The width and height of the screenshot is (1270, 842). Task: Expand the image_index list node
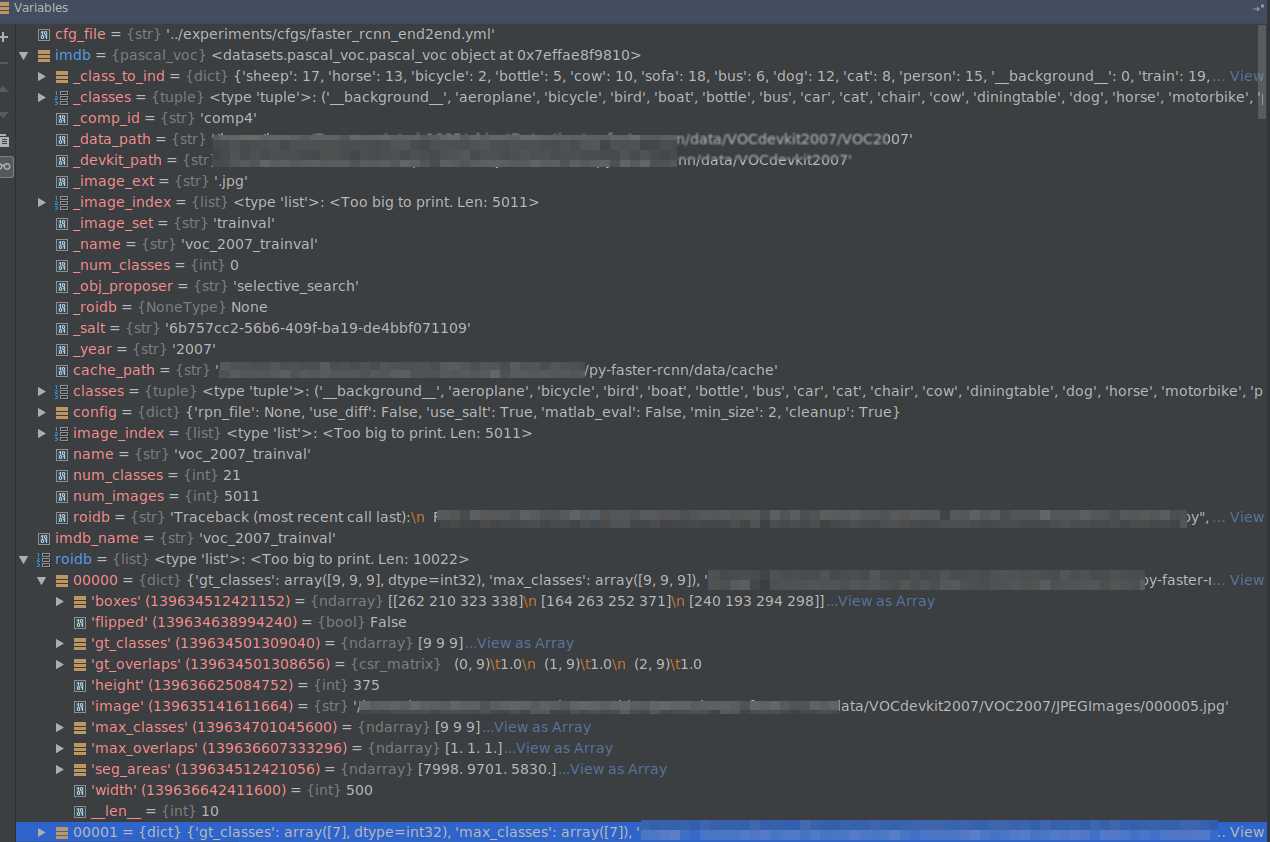coord(41,433)
